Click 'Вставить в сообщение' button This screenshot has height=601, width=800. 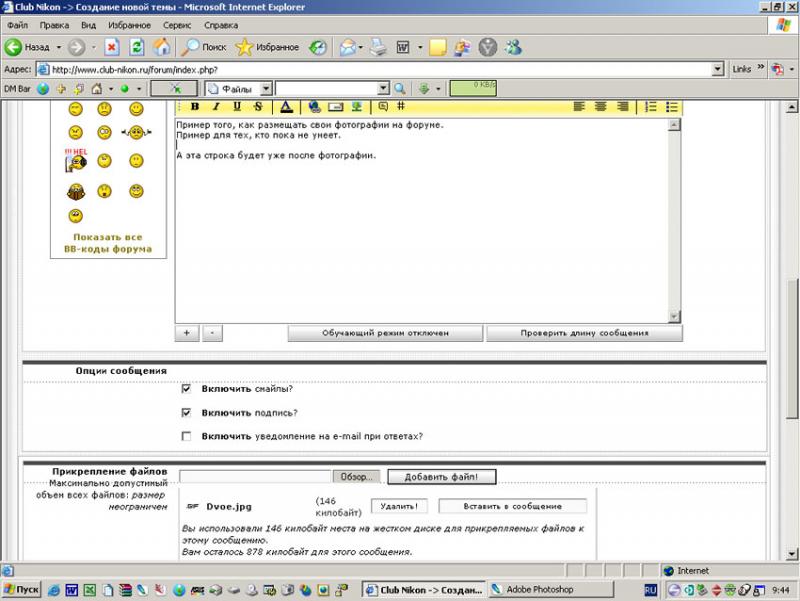(x=512, y=506)
